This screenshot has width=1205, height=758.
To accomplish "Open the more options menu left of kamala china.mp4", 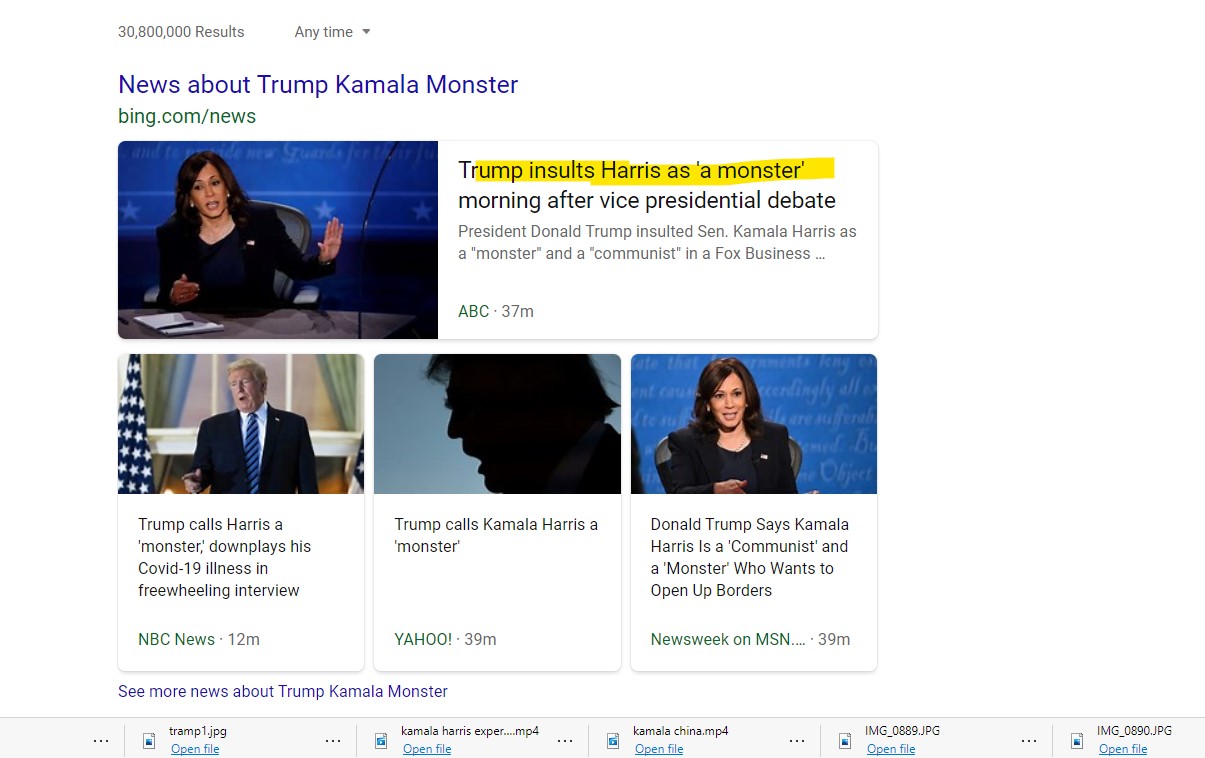I will point(565,741).
